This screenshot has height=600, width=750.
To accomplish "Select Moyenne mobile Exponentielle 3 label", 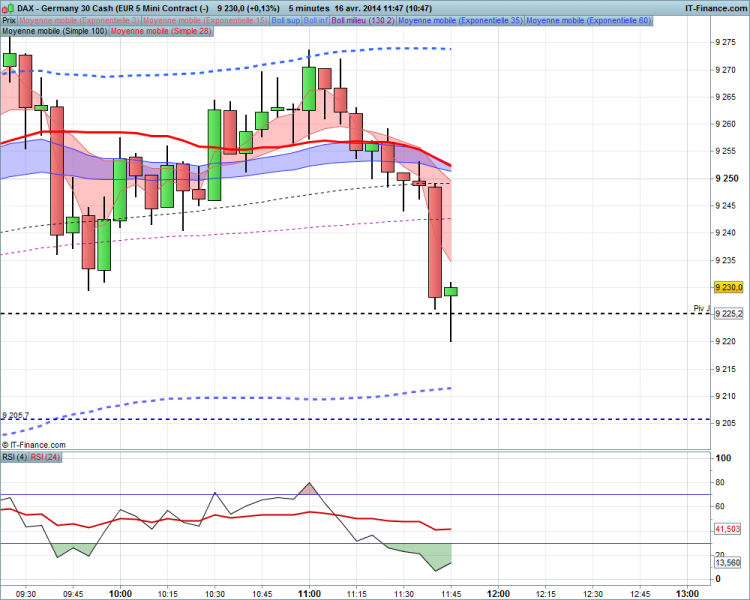I will tap(79, 21).
